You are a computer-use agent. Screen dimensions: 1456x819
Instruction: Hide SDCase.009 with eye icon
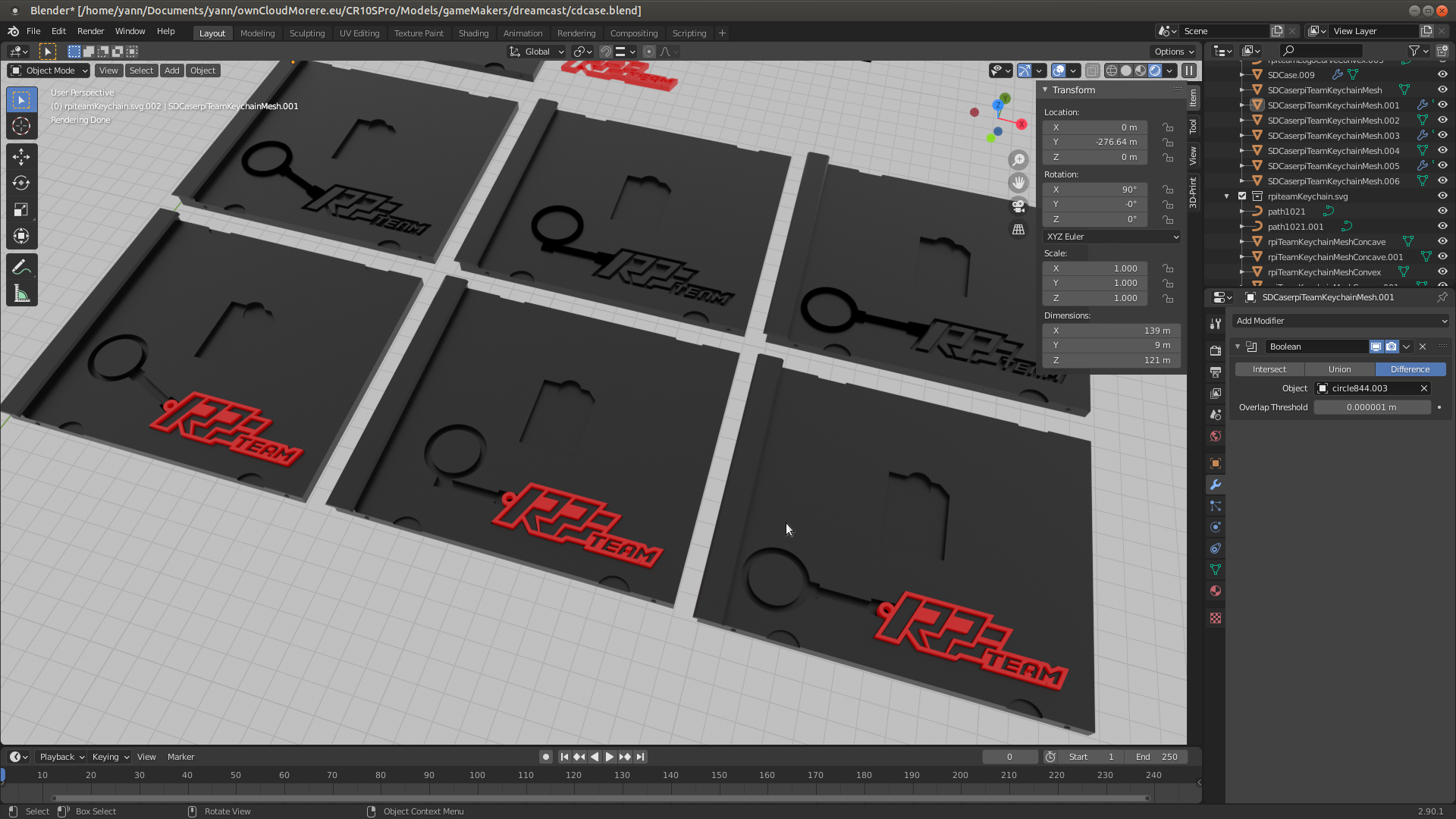(1442, 74)
